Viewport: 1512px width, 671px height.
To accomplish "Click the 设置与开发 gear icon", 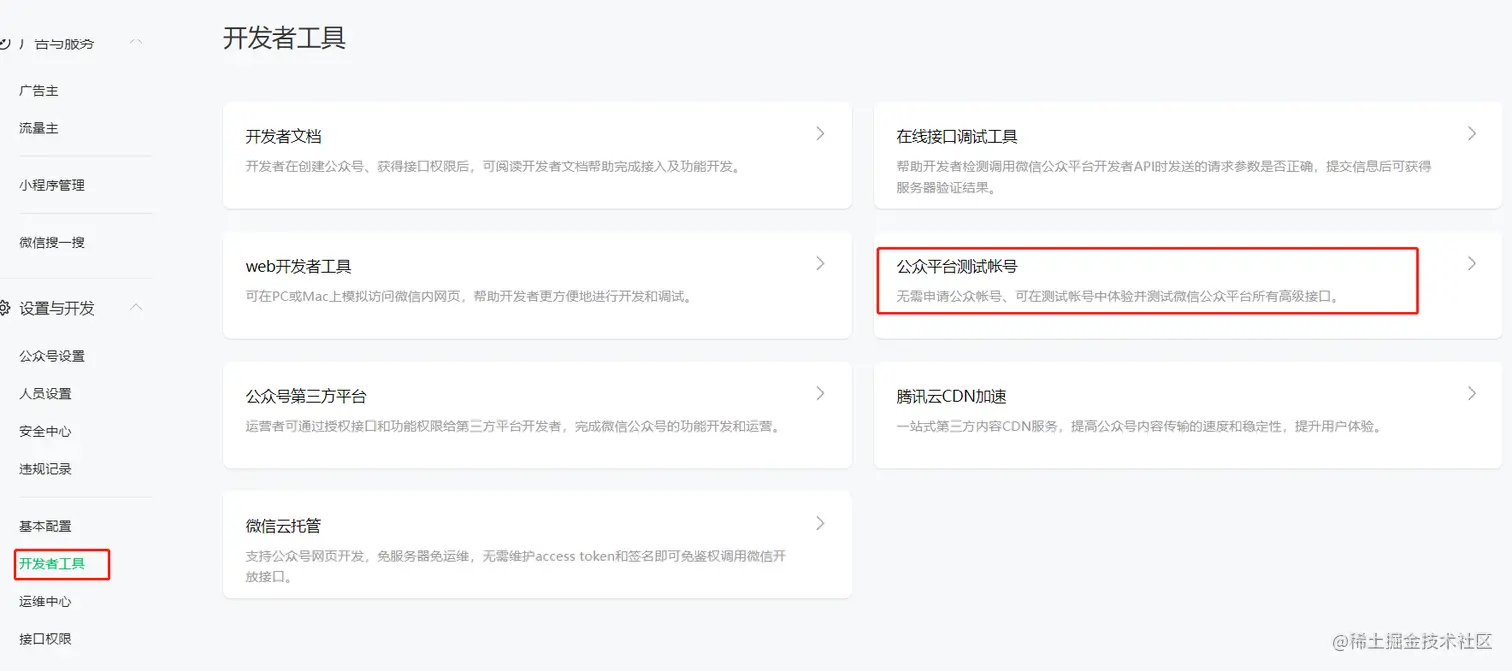I will click(x=4, y=308).
